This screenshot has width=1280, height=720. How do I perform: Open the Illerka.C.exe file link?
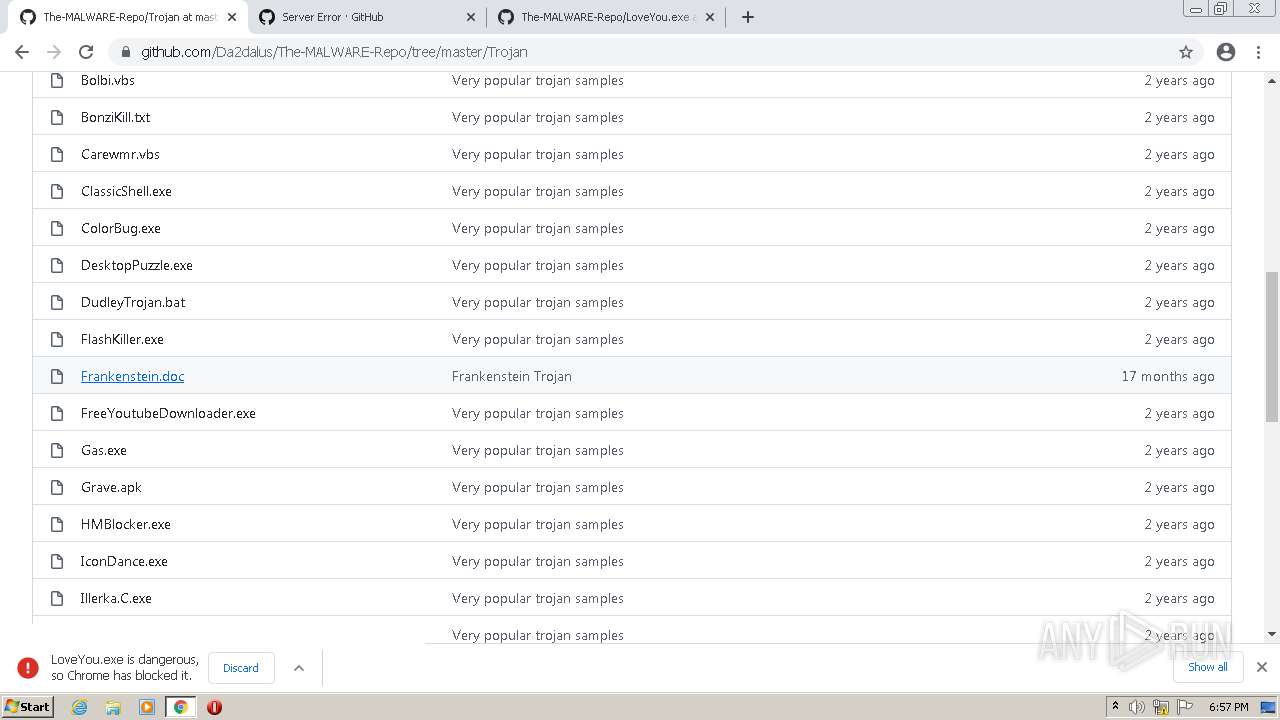(x=116, y=598)
